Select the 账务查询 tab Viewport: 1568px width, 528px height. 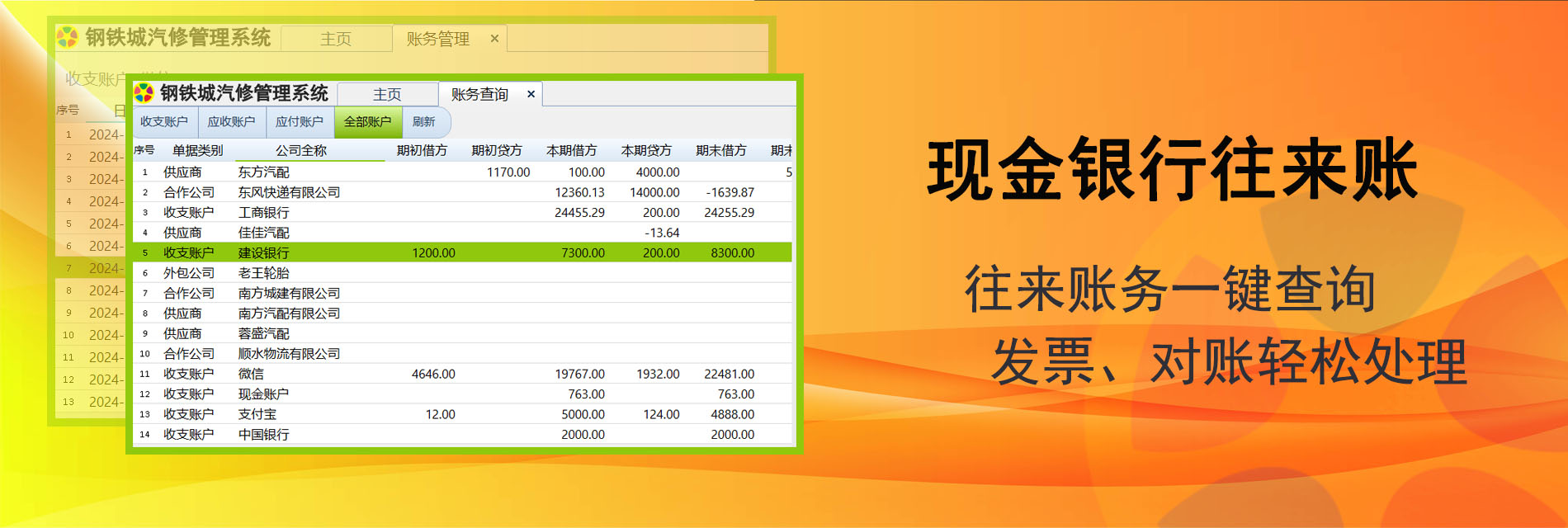point(479,94)
